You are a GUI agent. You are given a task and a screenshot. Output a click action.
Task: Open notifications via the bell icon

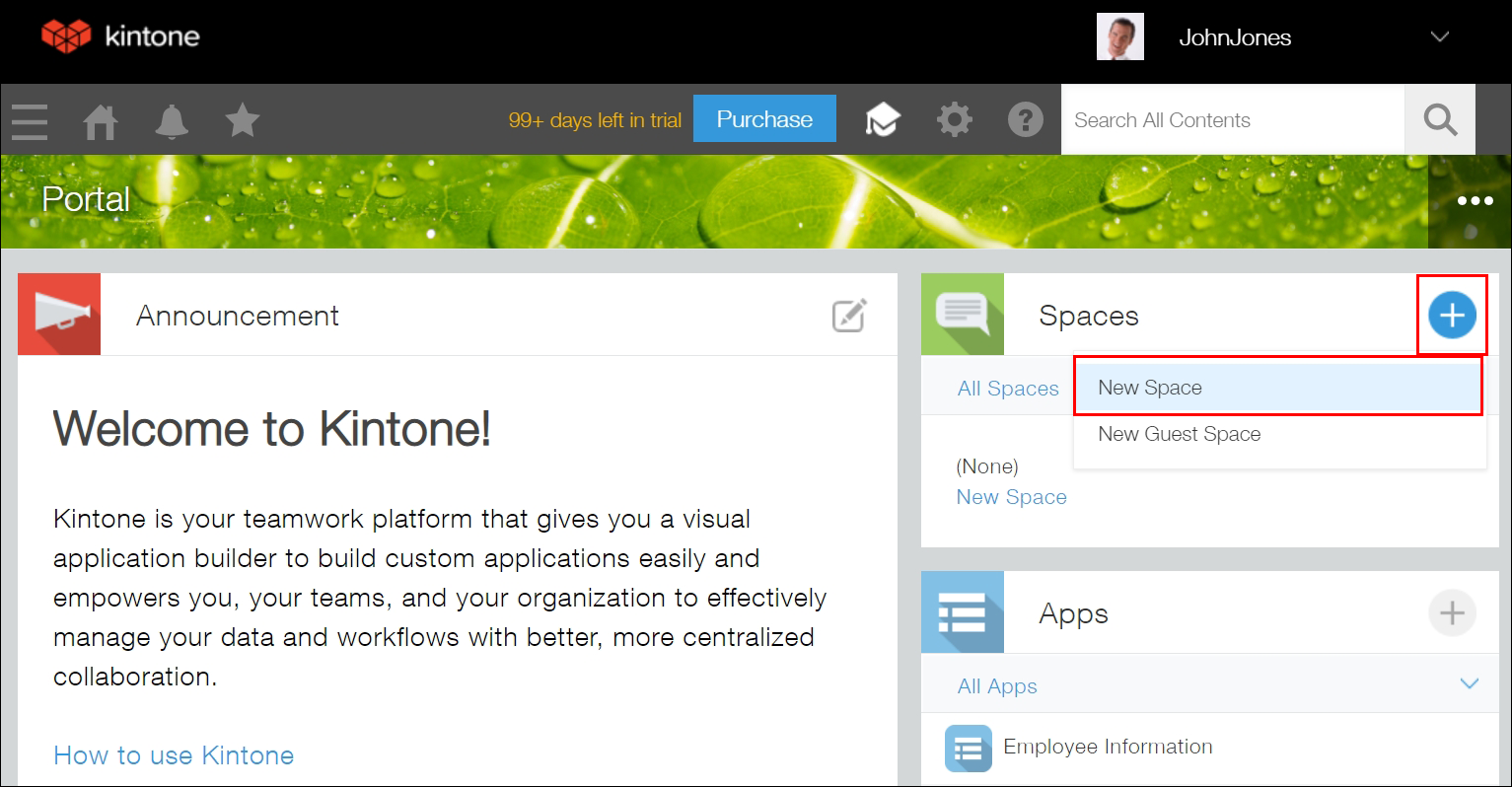pyautogui.click(x=172, y=120)
